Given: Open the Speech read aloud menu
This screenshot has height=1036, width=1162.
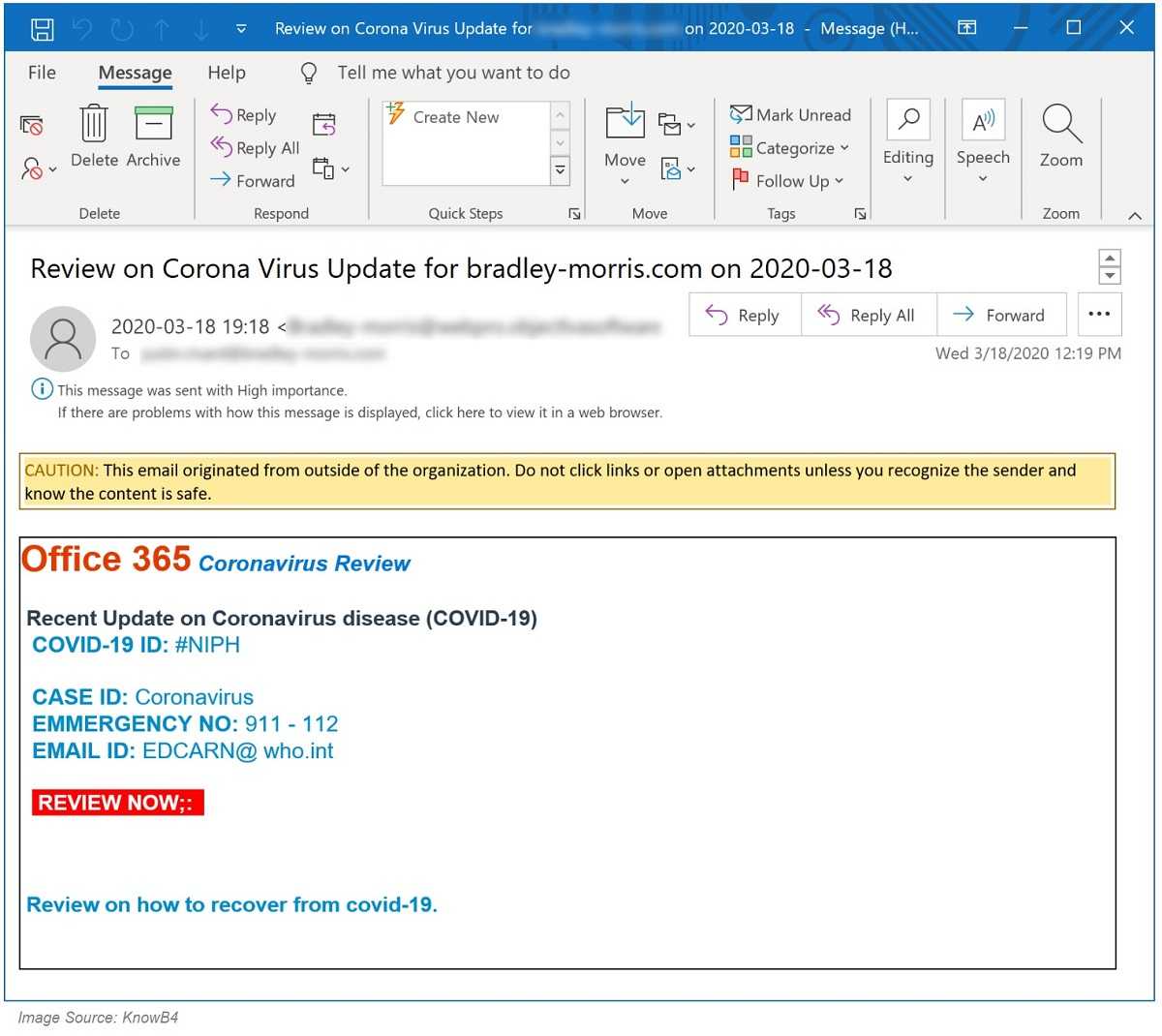Looking at the screenshot, I should coord(983,142).
